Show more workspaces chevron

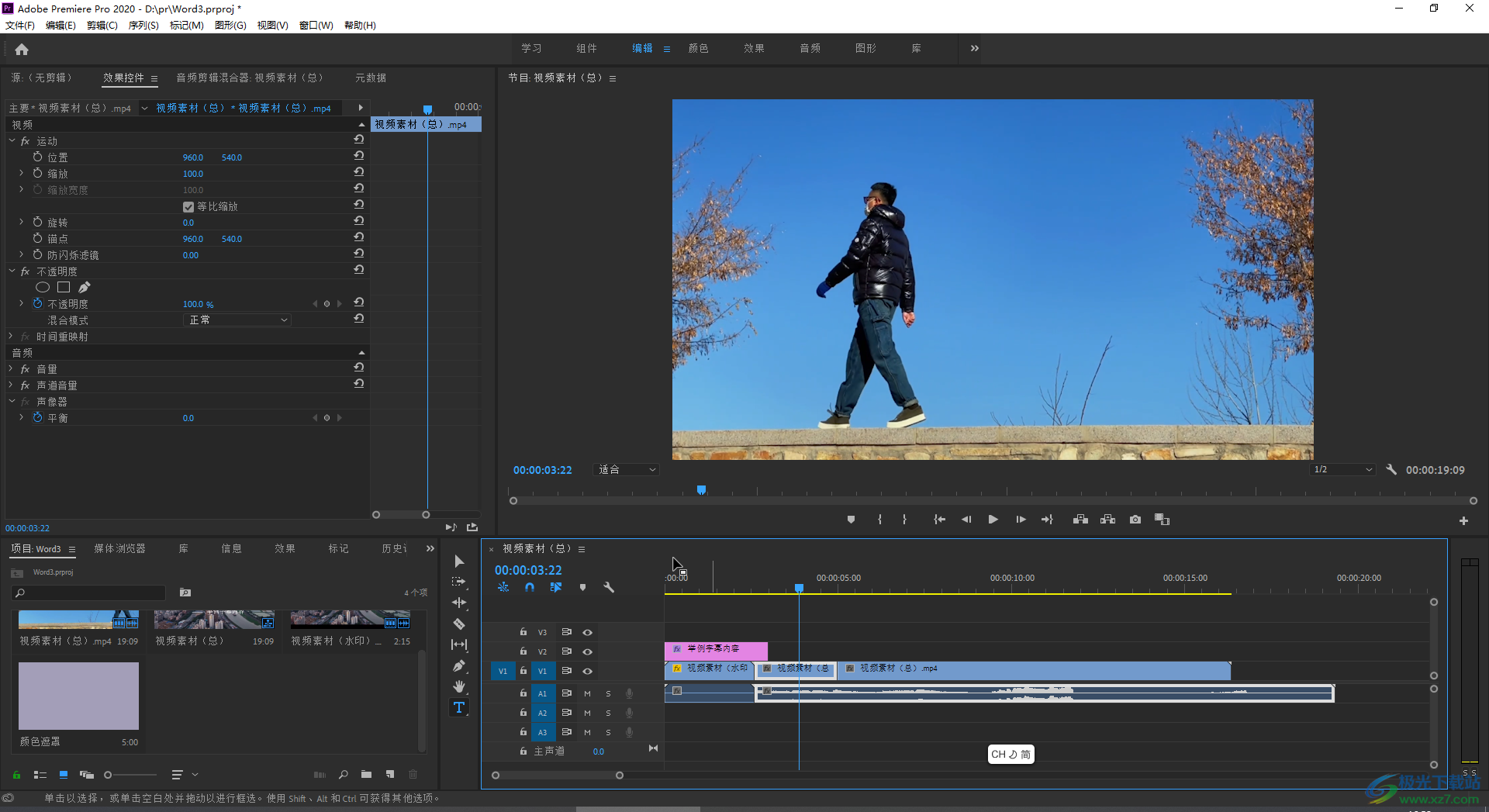click(x=975, y=48)
